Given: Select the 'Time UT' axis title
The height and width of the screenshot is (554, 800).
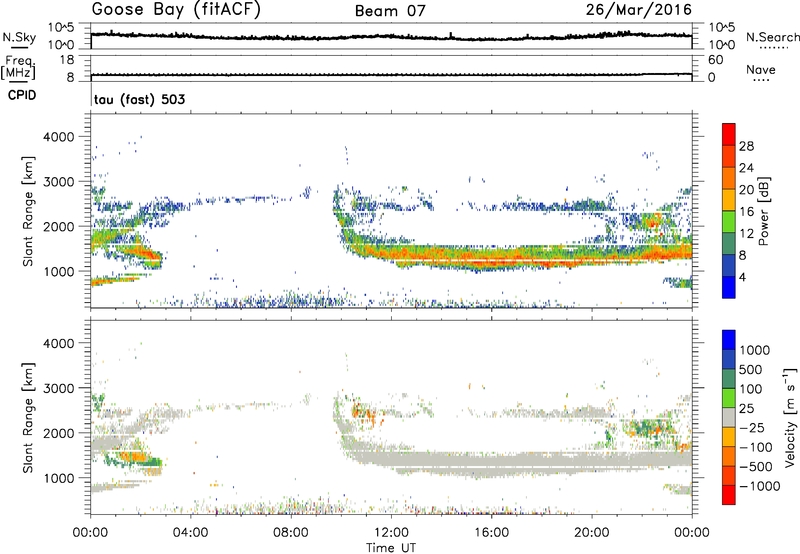Looking at the screenshot, I should click(391, 548).
